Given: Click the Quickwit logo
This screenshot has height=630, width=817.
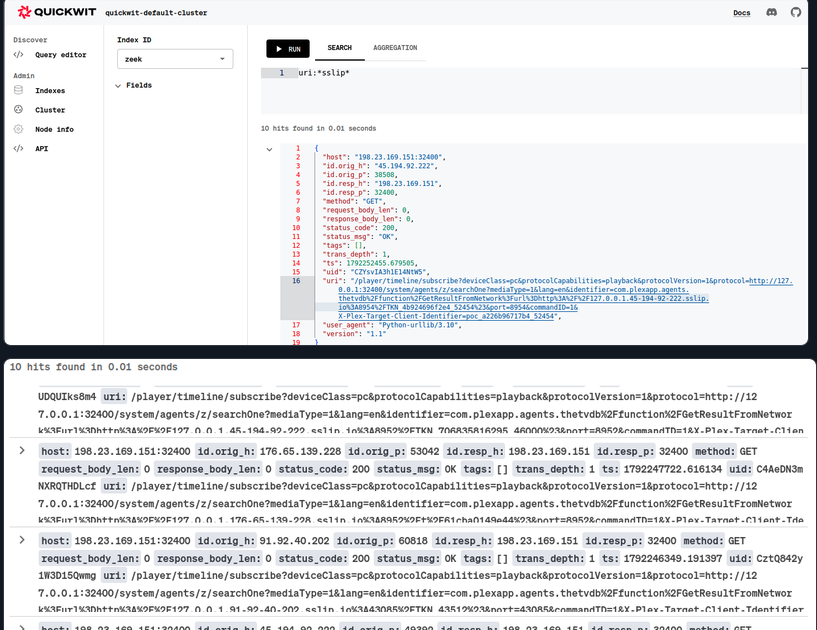Looking at the screenshot, I should 56,12.
